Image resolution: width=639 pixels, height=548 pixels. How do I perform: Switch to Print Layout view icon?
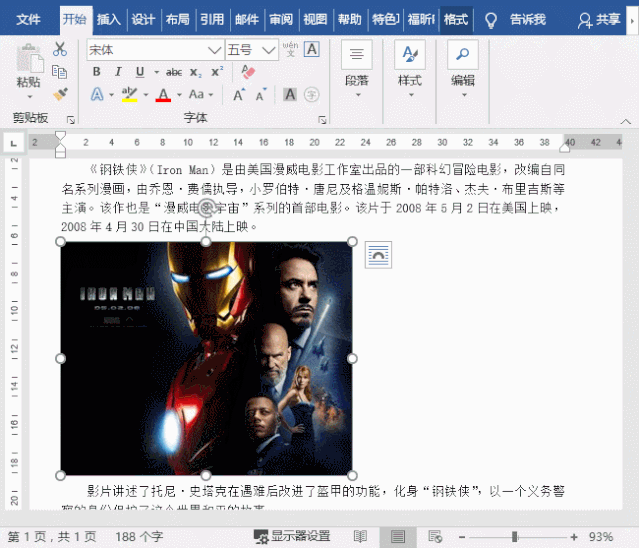398,537
